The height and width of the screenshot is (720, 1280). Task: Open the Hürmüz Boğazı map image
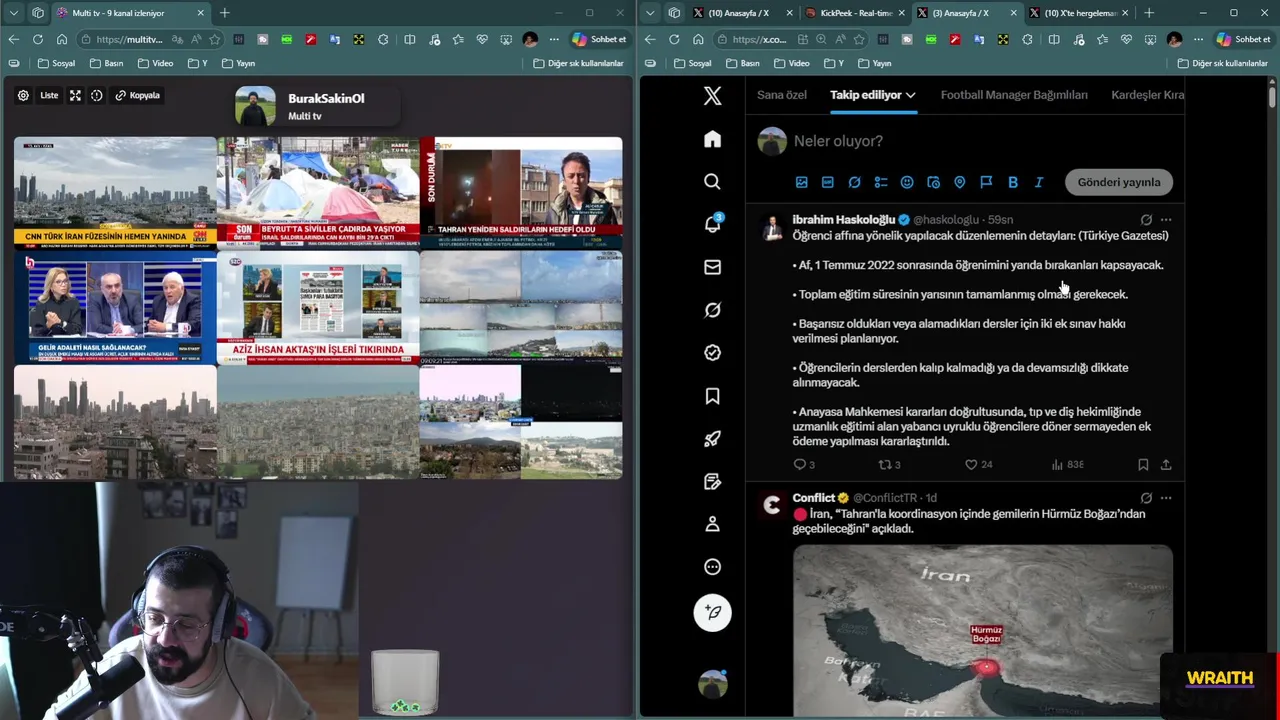(x=982, y=630)
